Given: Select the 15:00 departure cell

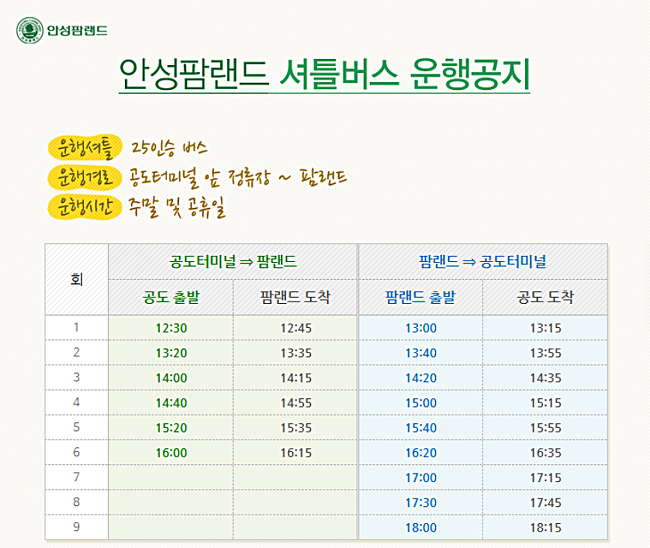Looking at the screenshot, I should pos(420,403).
